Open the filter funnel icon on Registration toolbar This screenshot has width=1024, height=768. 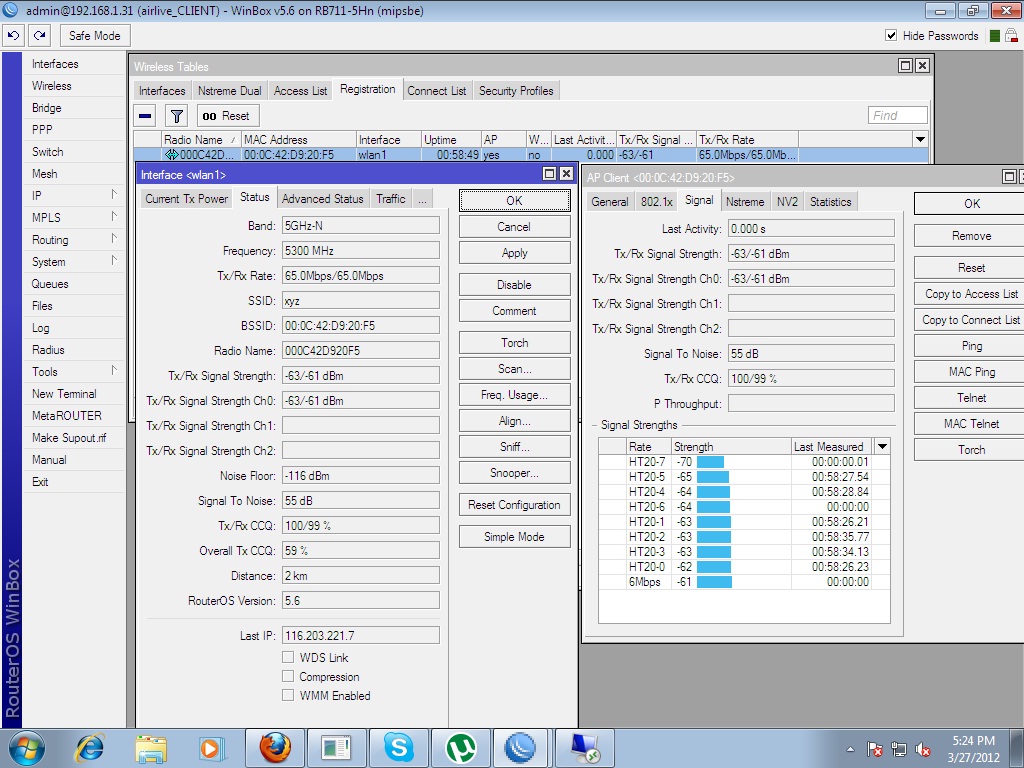(x=174, y=114)
